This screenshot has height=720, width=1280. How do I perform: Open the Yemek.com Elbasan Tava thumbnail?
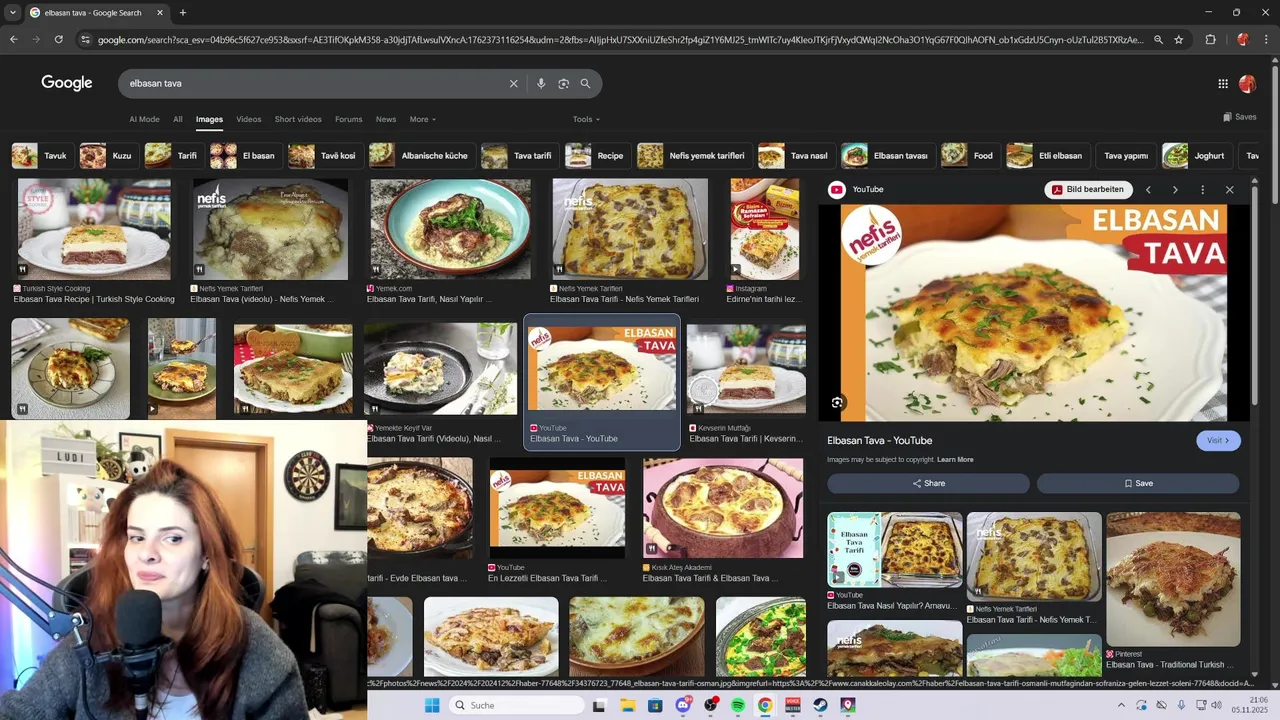tap(451, 229)
